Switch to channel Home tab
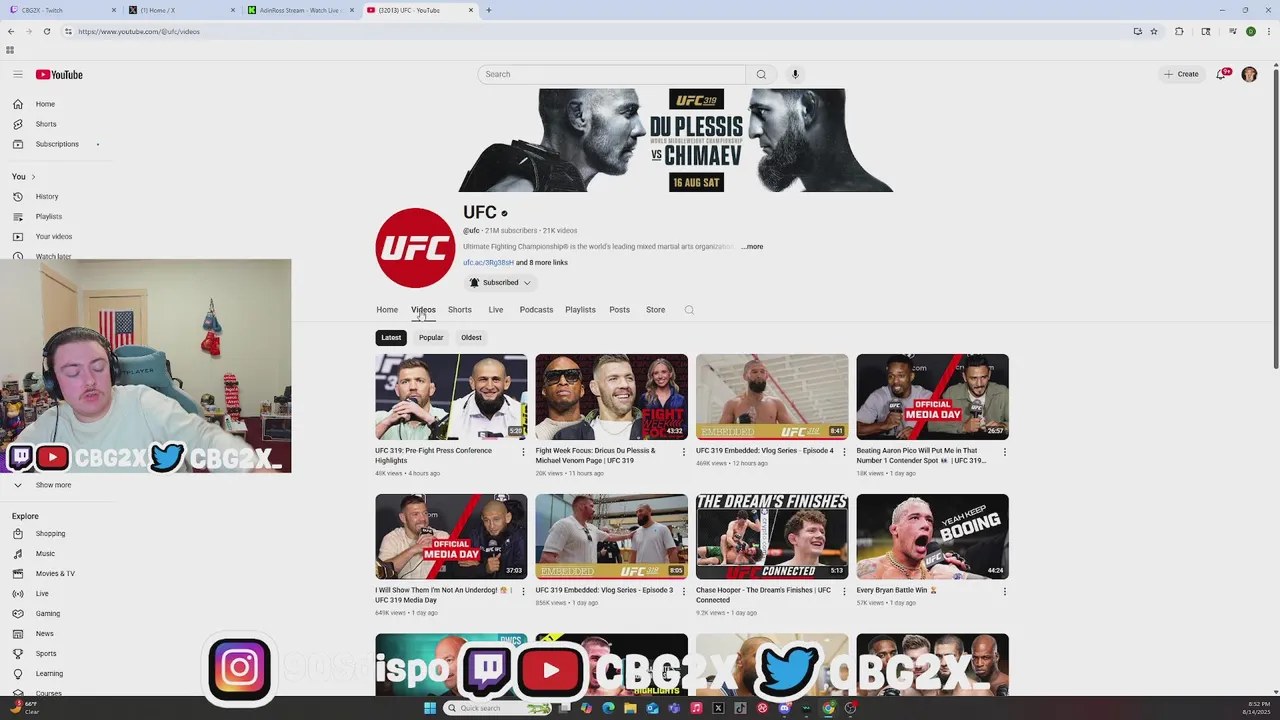This screenshot has width=1280, height=720. (387, 310)
